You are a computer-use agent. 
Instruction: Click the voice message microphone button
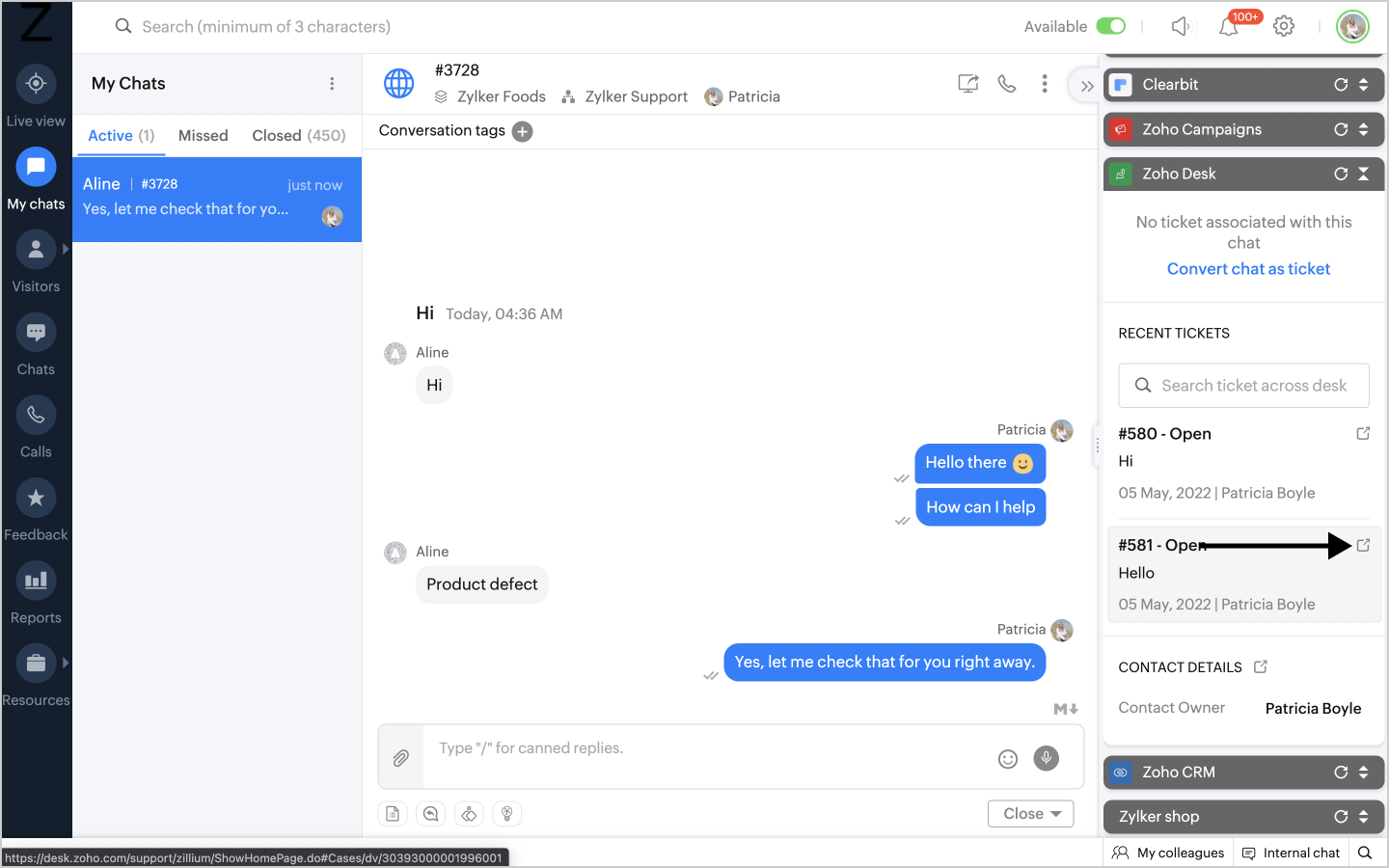click(x=1047, y=758)
